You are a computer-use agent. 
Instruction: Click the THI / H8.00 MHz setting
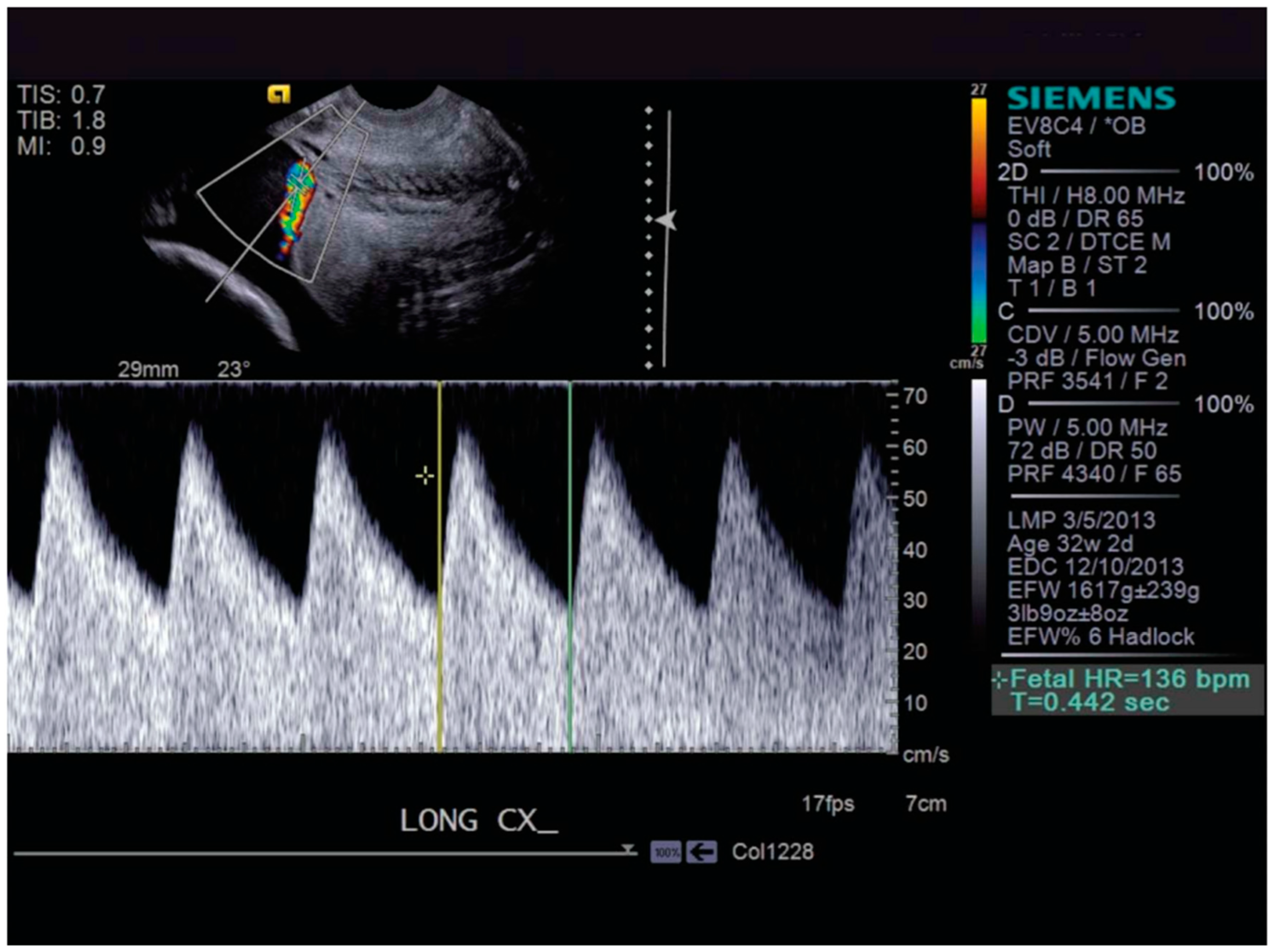[x=1096, y=195]
